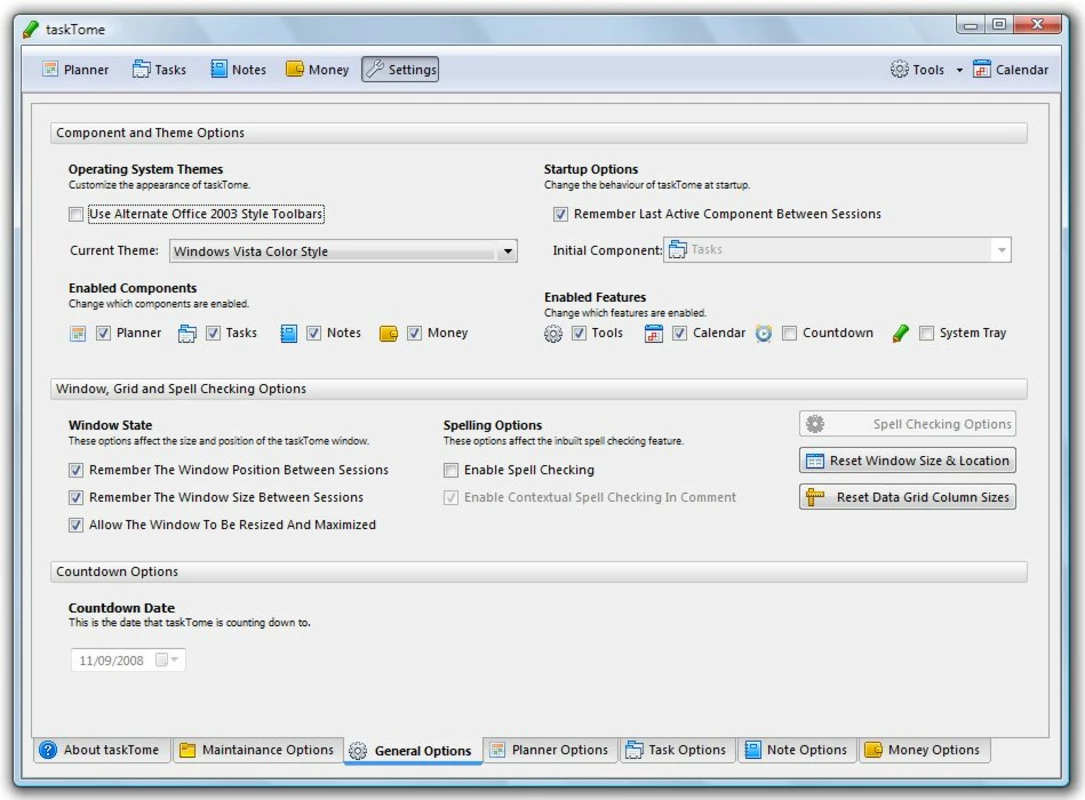Toggle Enable Contextual Spell Checking In Comment
The image size is (1085, 800).
[451, 498]
